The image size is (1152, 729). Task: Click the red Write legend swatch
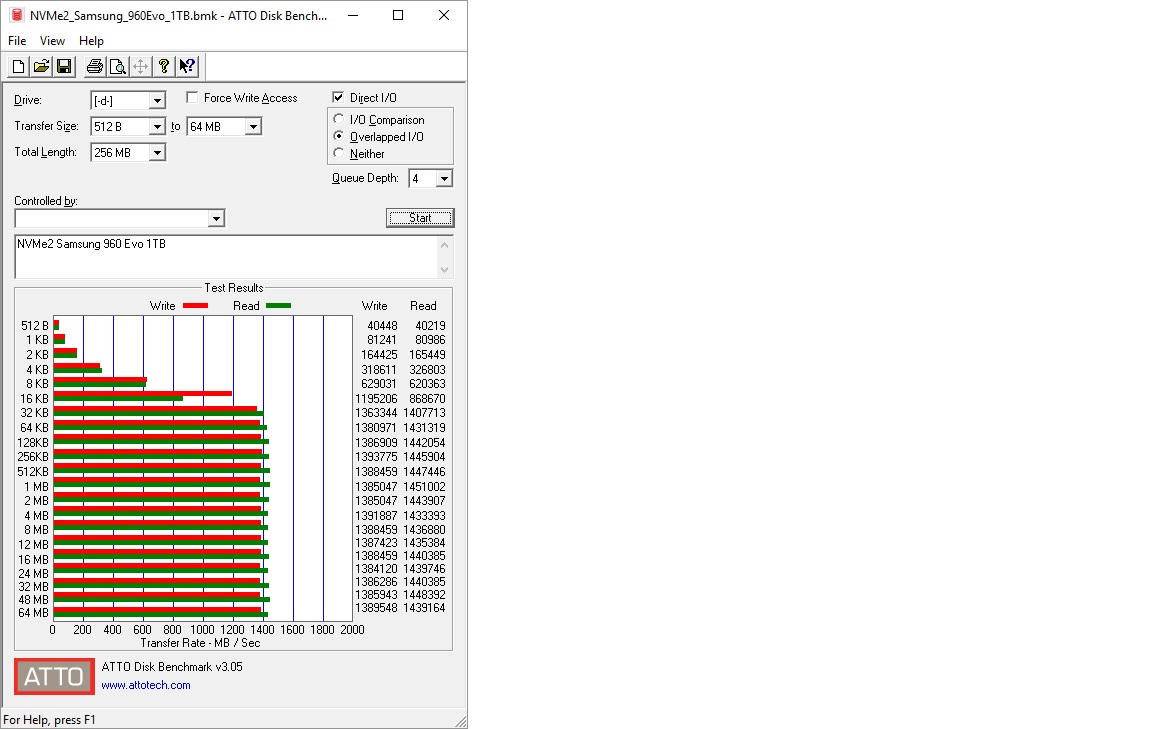(195, 306)
